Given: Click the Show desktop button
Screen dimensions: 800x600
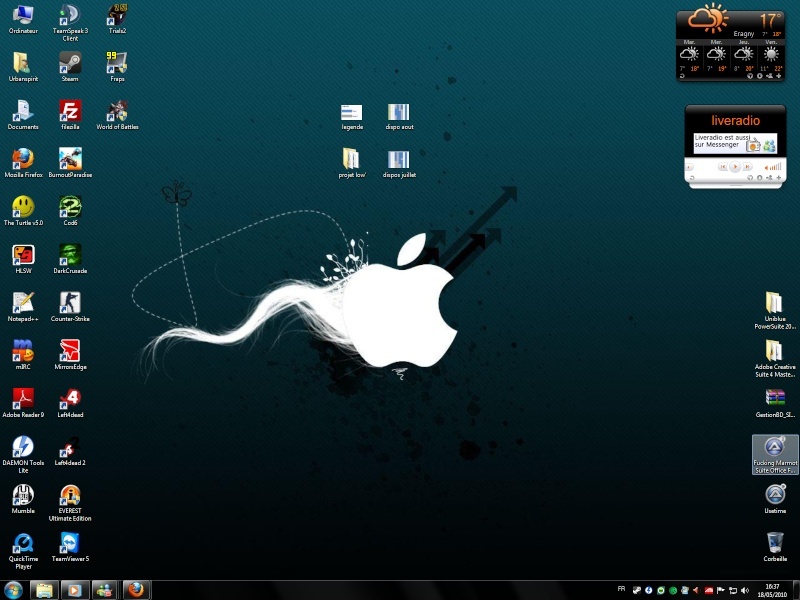Looking at the screenshot, I should coord(796,590).
